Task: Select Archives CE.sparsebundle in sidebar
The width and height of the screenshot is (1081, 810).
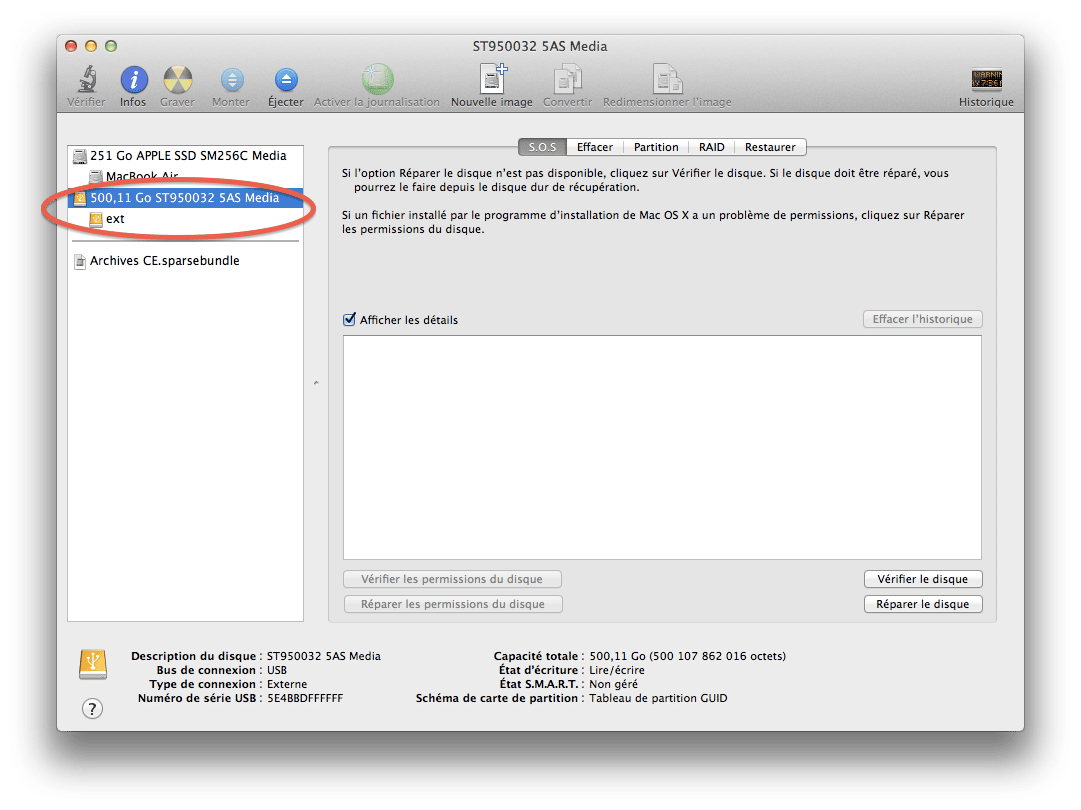Action: [x=185, y=261]
